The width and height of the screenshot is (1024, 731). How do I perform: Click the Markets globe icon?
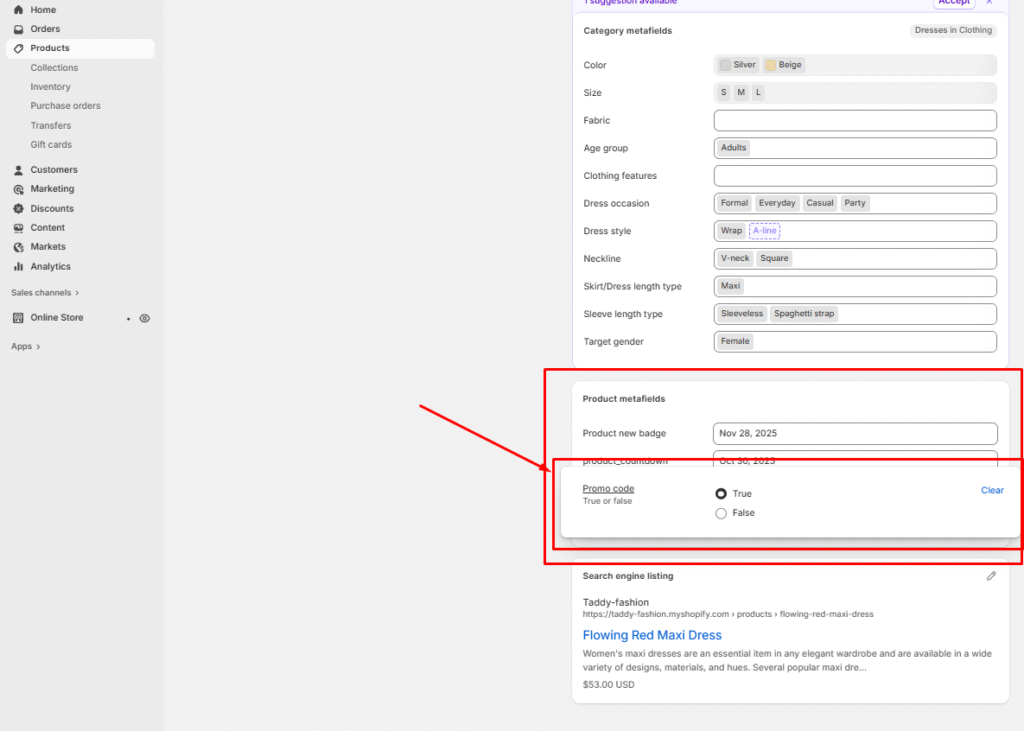(18, 247)
